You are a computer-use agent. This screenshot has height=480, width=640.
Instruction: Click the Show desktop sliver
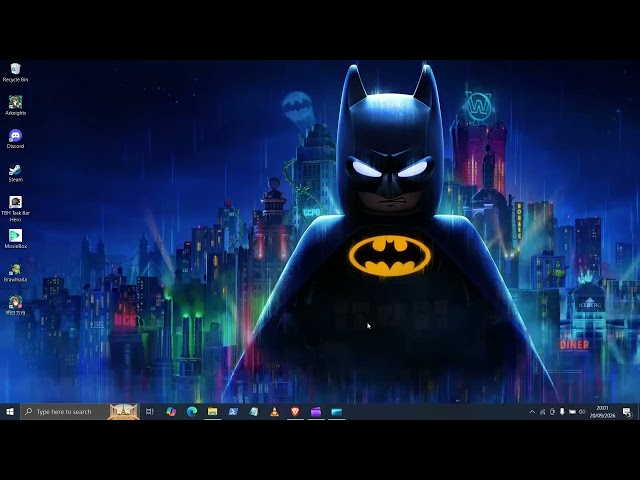[638, 411]
